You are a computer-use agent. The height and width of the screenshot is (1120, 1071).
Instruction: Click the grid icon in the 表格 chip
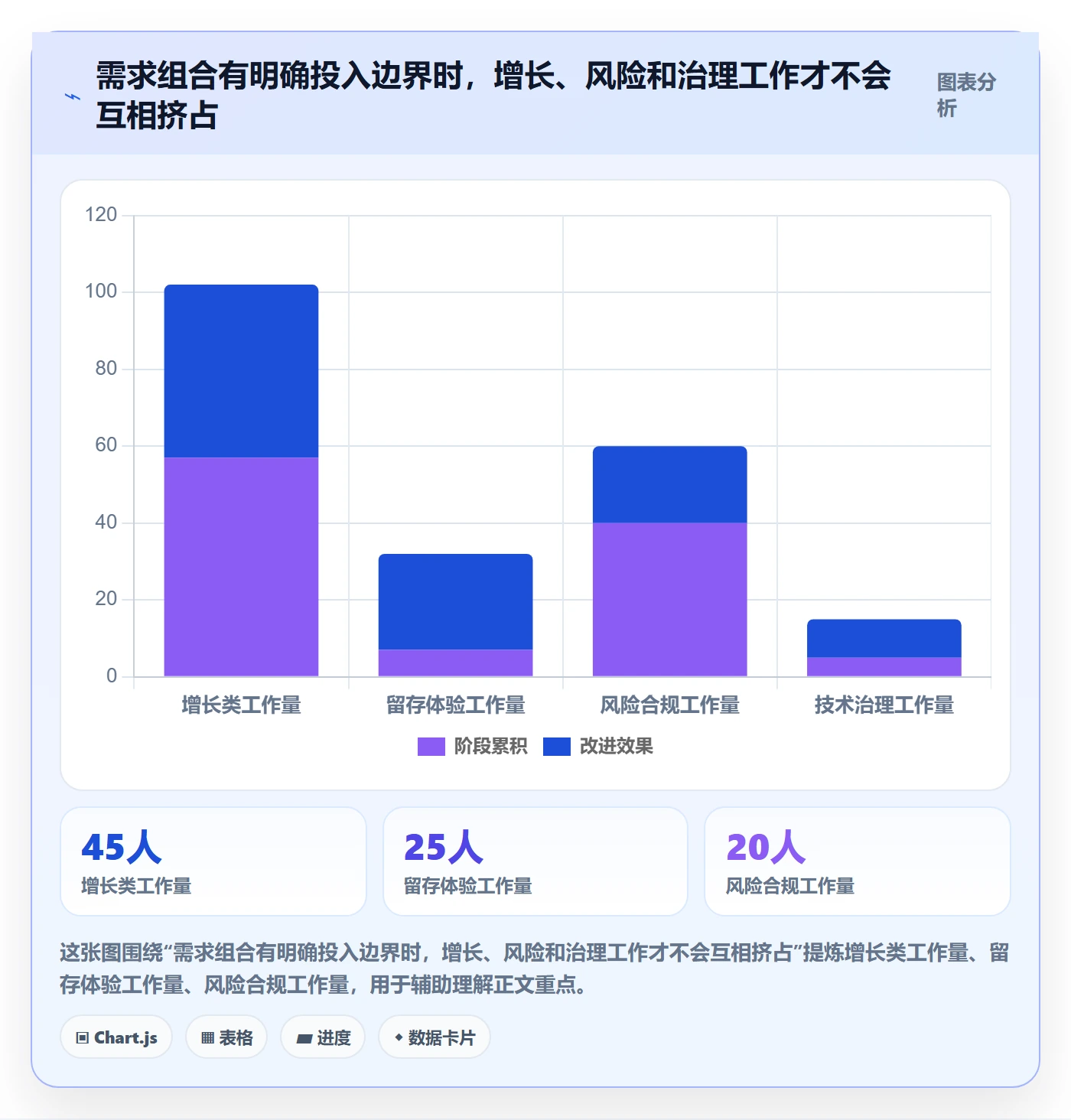point(207,1038)
